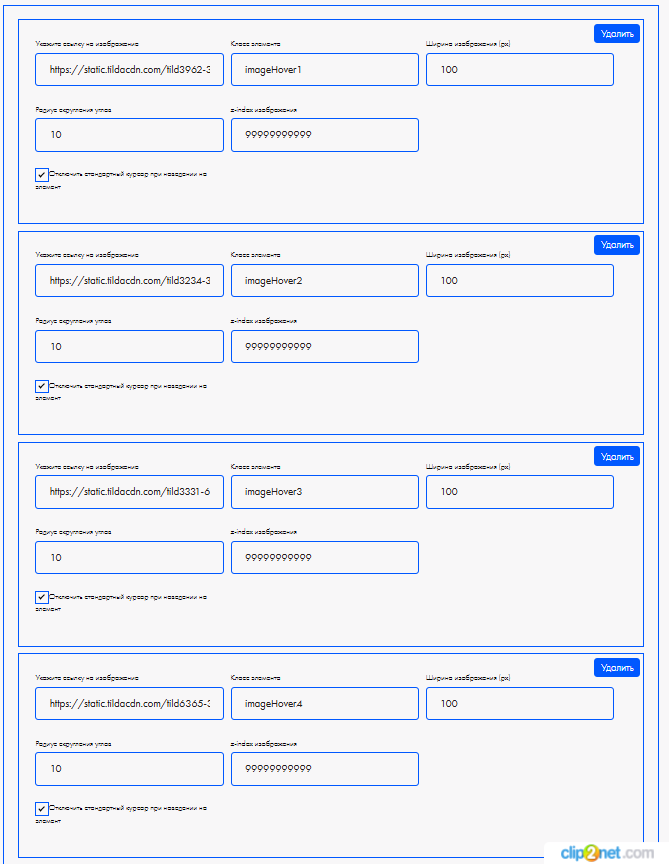Focus the image width field in imageHover4 block
Viewport: 669px width, 864px height.
519,704
